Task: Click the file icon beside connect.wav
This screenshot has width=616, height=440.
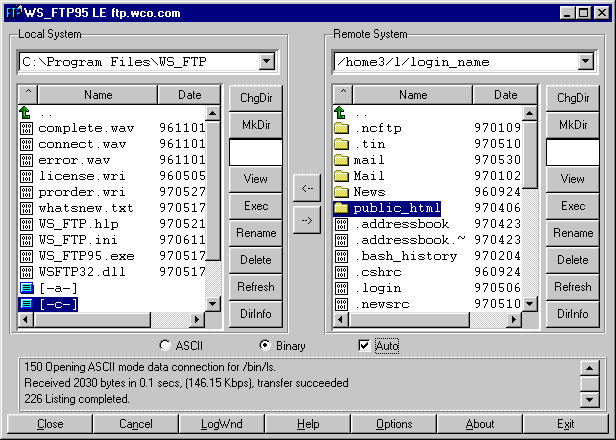Action: [x=26, y=144]
